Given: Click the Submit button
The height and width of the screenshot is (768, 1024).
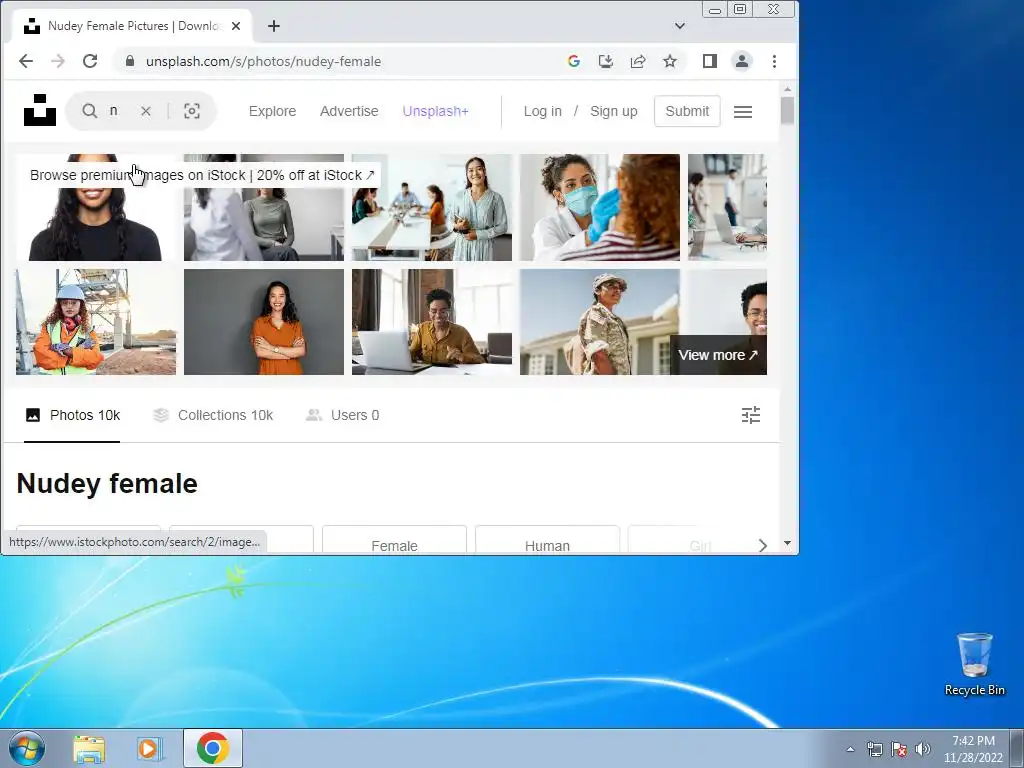Looking at the screenshot, I should coord(687,111).
